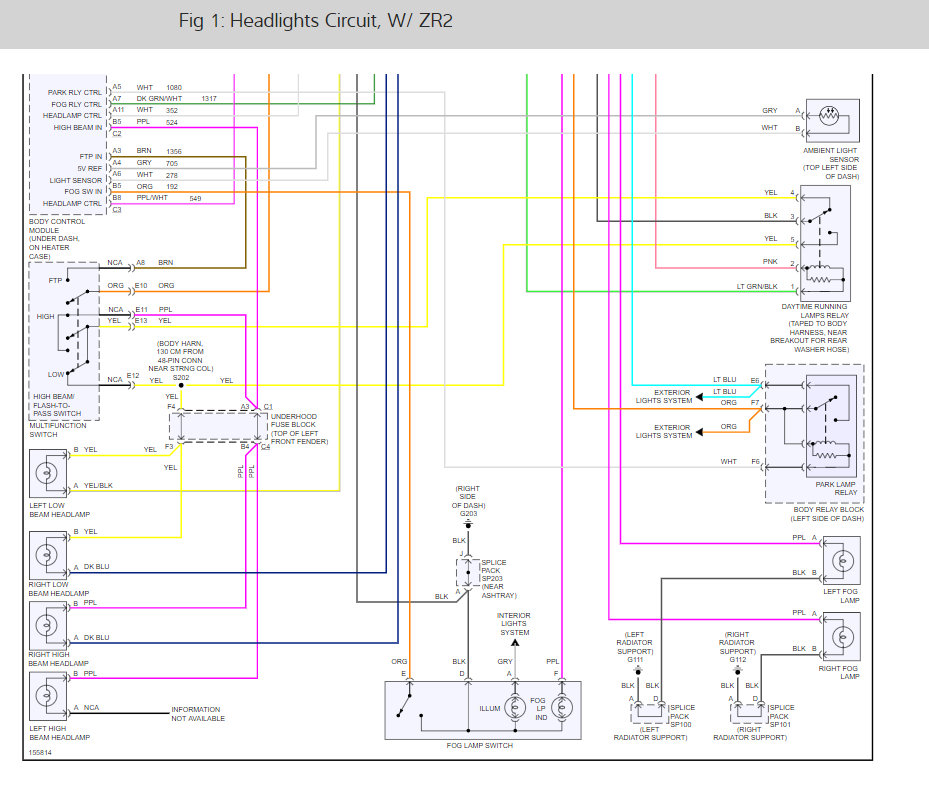
Task: Click the FOG SW IN label
Action: (83, 191)
